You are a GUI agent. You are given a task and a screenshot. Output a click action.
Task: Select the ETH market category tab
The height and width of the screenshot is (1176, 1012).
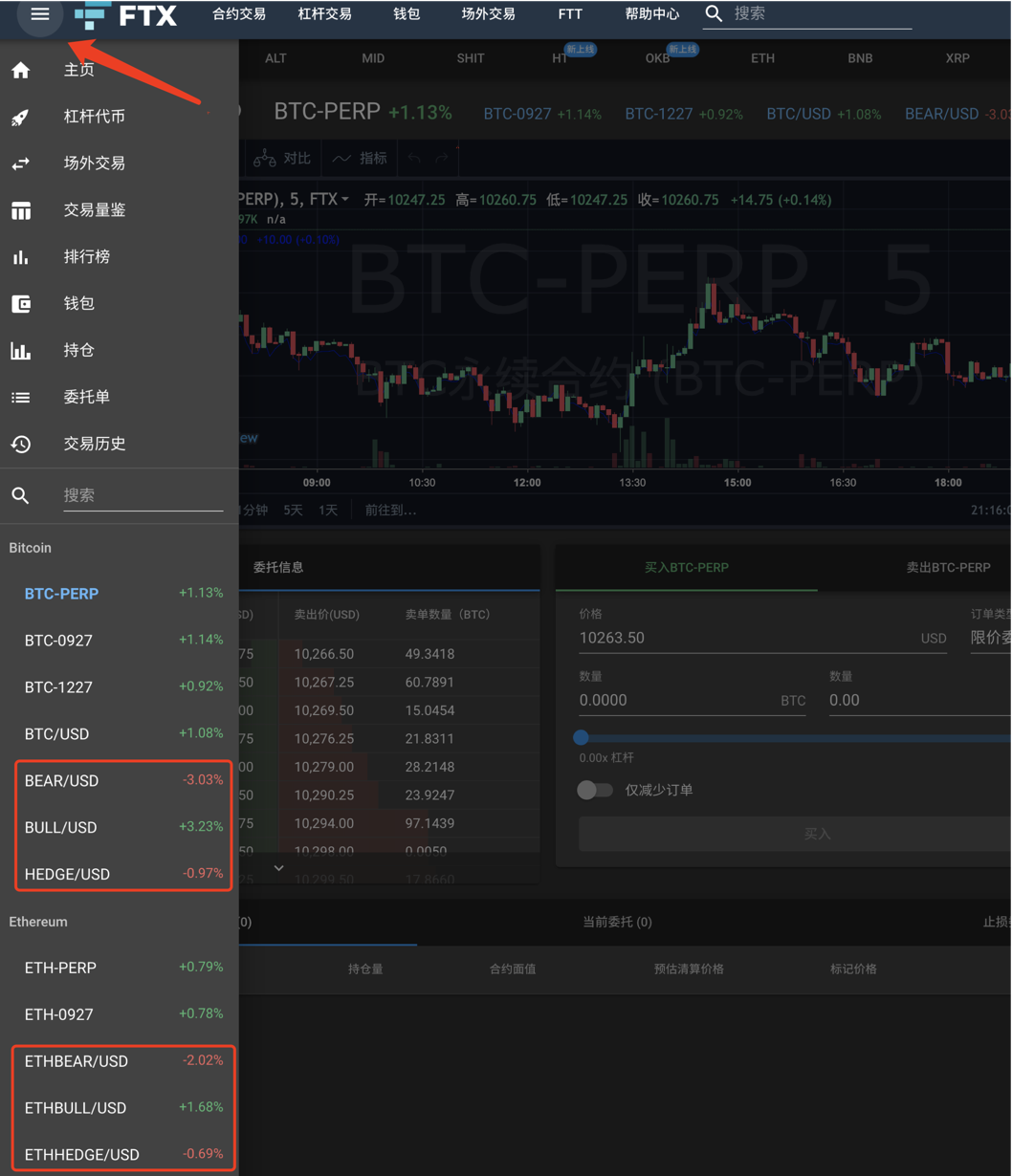point(762,58)
